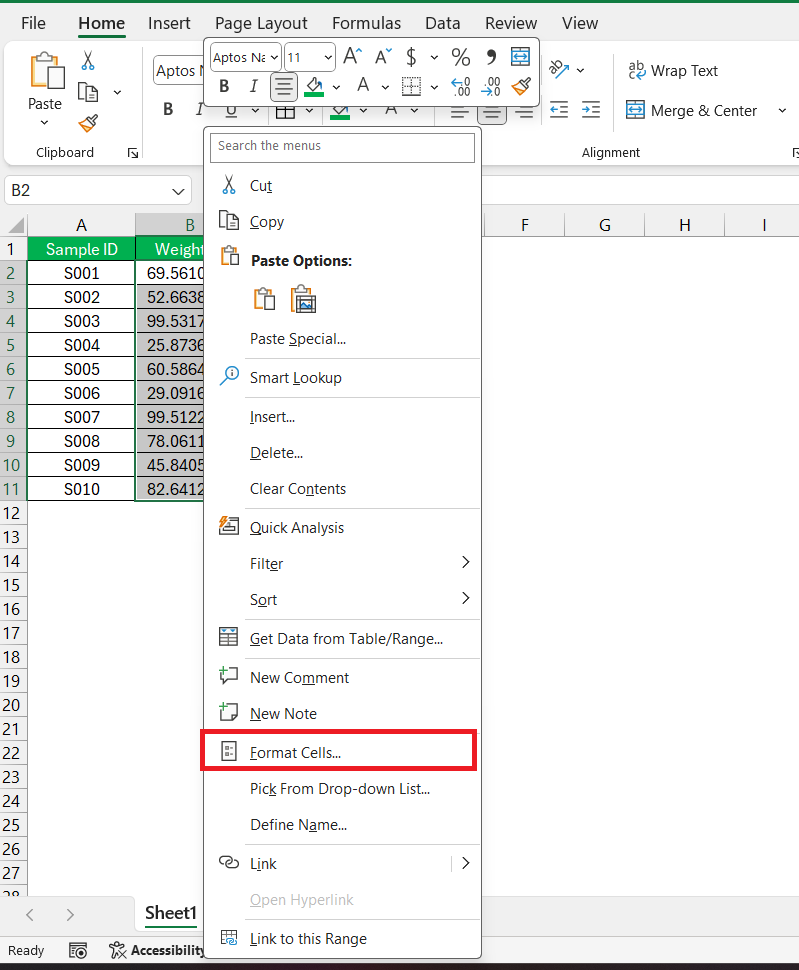Open the Name Box dropdown arrow
This screenshot has width=799, height=970.
tap(178, 191)
